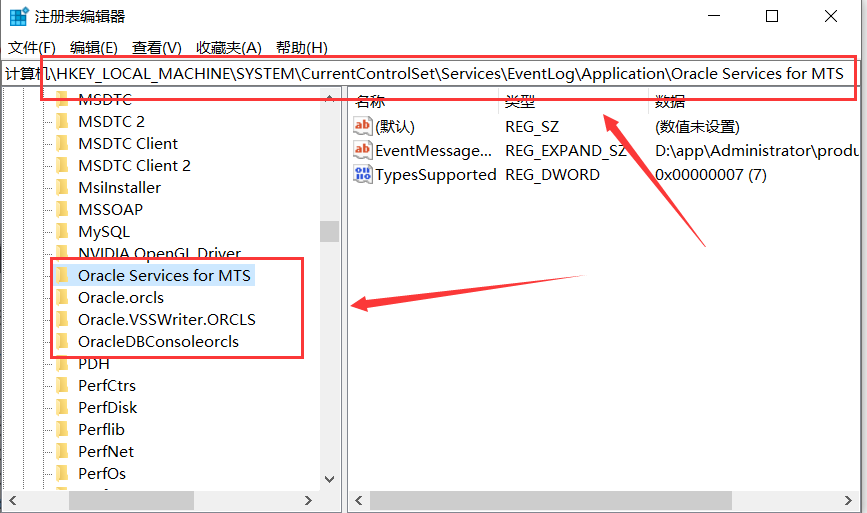Select the MSDTC Client 2 folder icon
Image resolution: width=867 pixels, height=513 pixels.
click(x=62, y=165)
